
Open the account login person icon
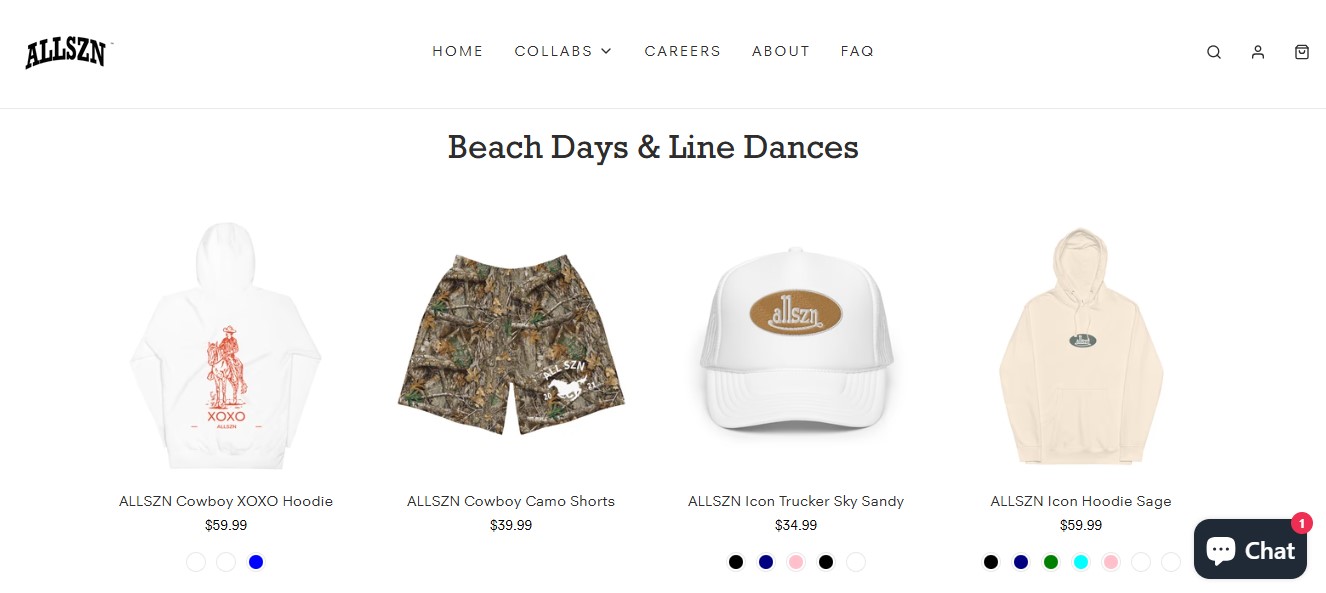pos(1257,52)
